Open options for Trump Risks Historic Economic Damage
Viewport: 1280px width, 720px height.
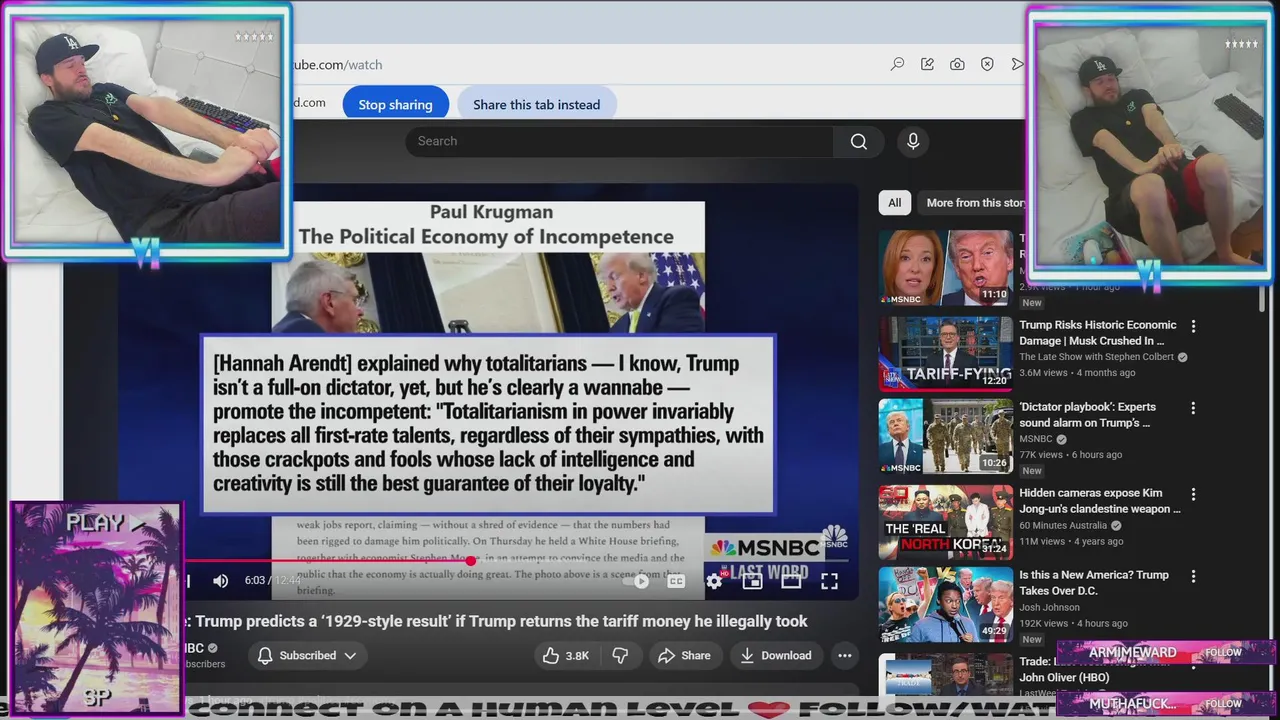coord(1193,326)
